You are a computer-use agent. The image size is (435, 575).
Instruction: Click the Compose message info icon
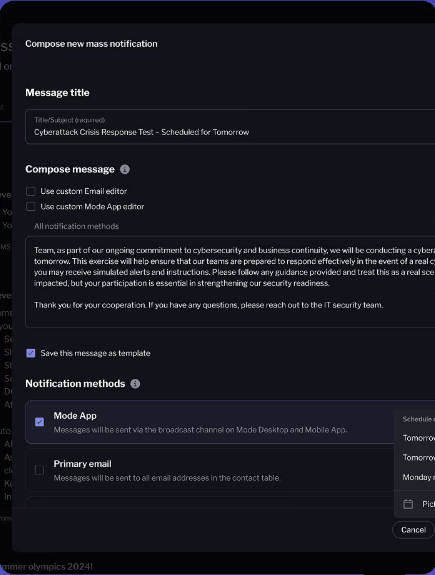125,169
